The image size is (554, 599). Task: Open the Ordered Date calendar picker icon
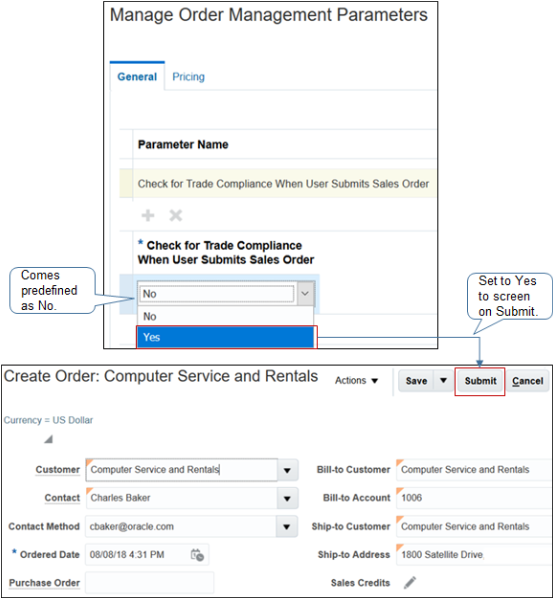pyautogui.click(x=197, y=555)
